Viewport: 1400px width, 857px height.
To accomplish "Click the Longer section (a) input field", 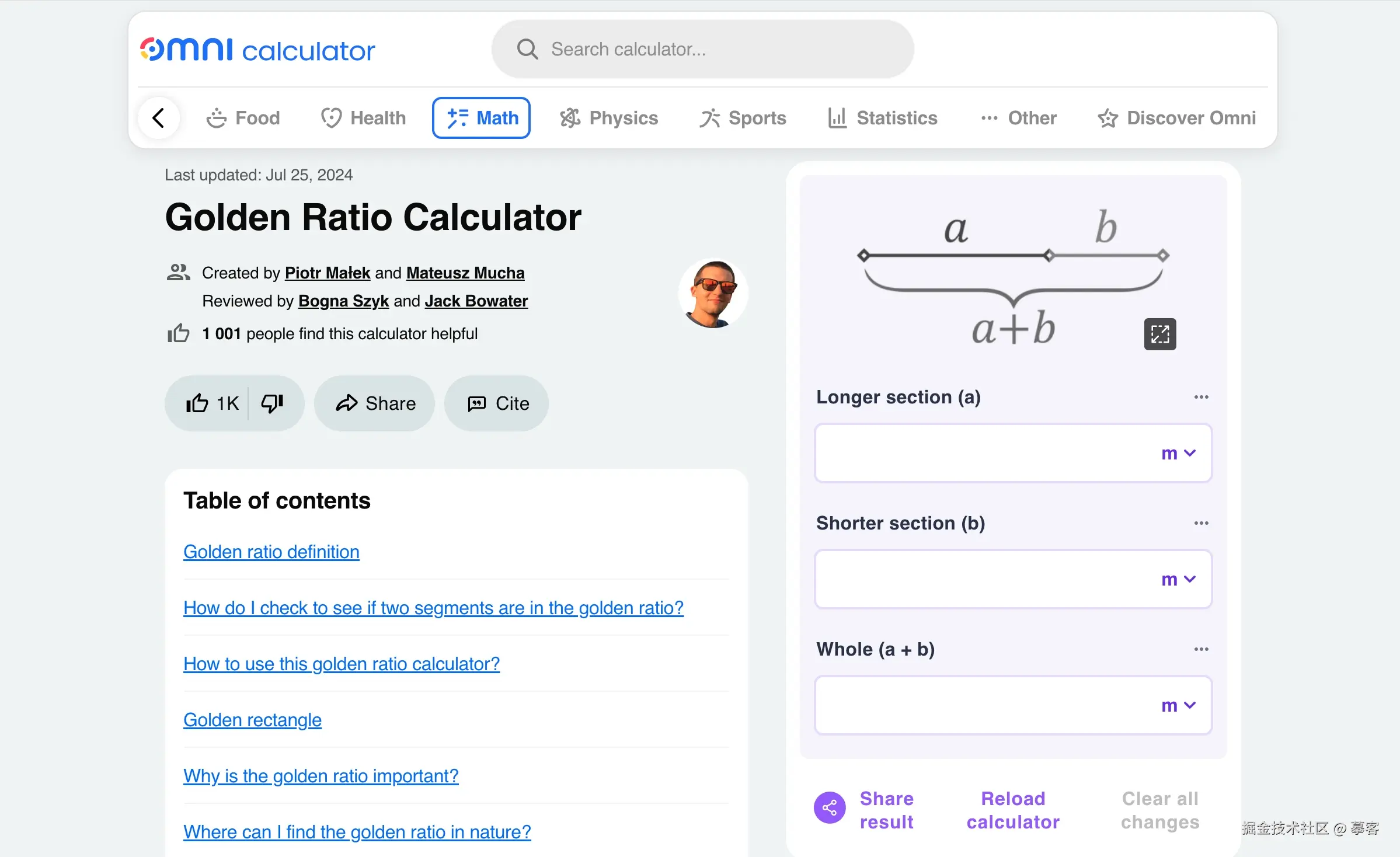I will click(981, 454).
